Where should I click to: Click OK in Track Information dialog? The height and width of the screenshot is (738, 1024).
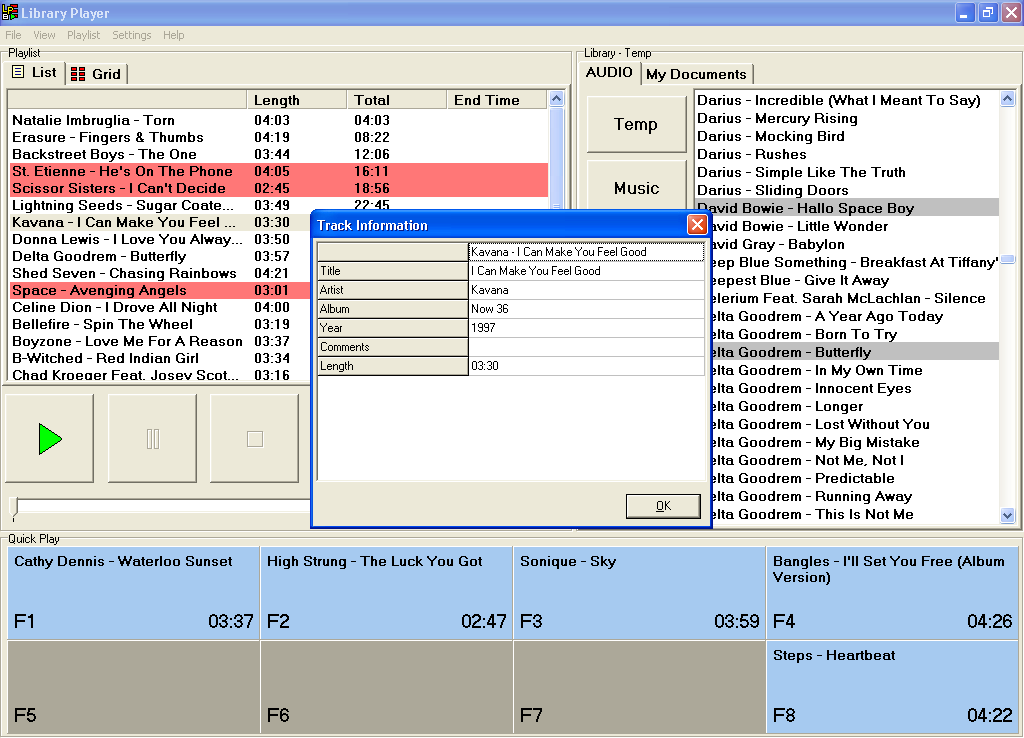[663, 505]
